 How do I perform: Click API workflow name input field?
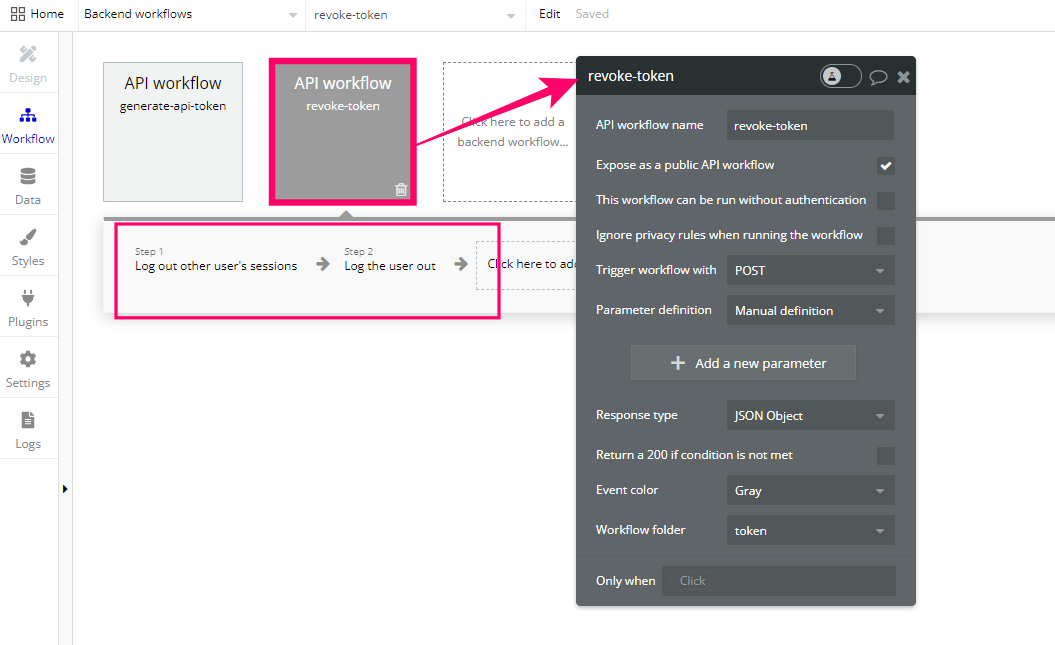click(810, 126)
